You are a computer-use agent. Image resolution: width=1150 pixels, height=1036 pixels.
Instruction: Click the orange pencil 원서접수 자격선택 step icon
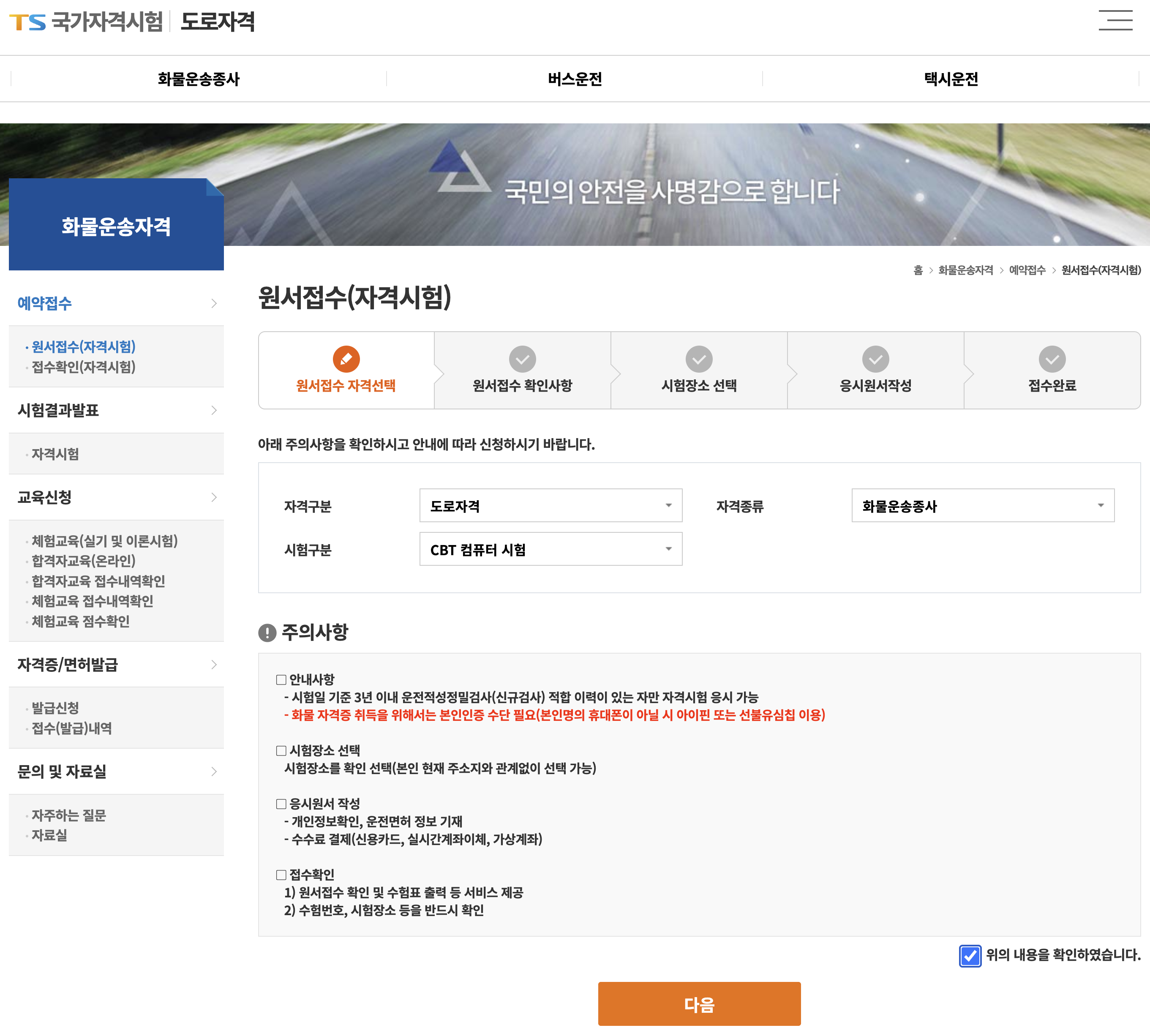[346, 359]
